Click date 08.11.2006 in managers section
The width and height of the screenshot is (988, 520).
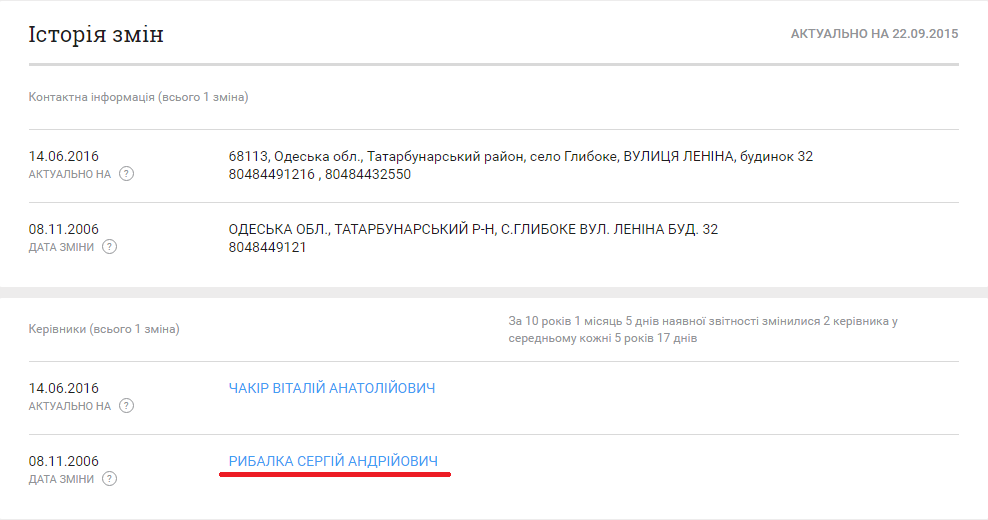click(x=64, y=461)
